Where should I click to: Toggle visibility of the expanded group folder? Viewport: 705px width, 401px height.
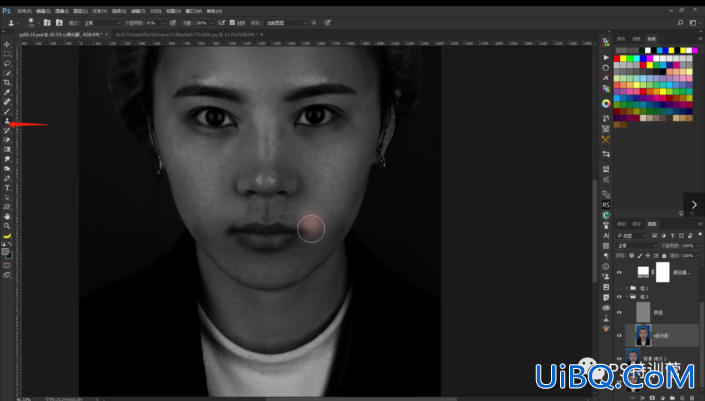pos(619,297)
